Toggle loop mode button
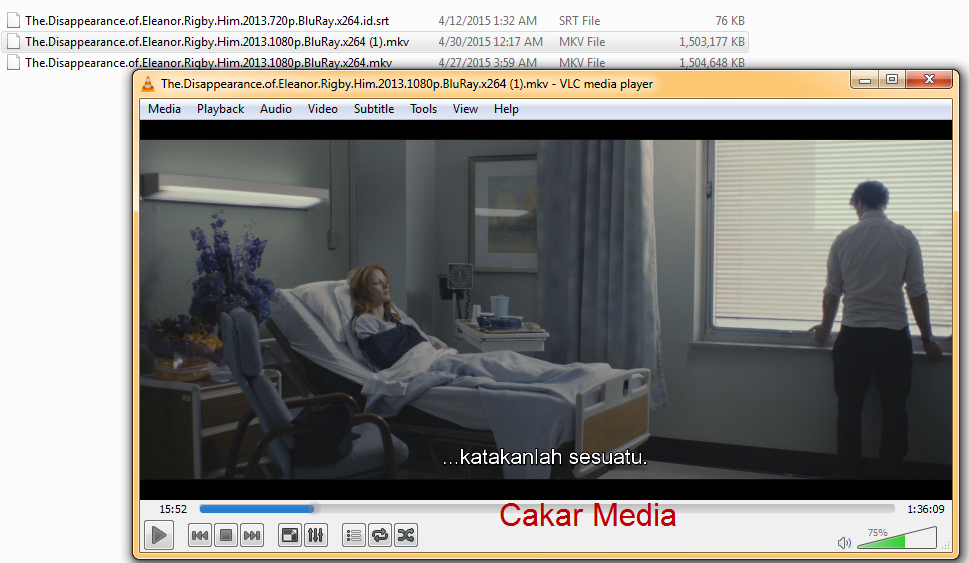The width and height of the screenshot is (969, 563). 380,535
